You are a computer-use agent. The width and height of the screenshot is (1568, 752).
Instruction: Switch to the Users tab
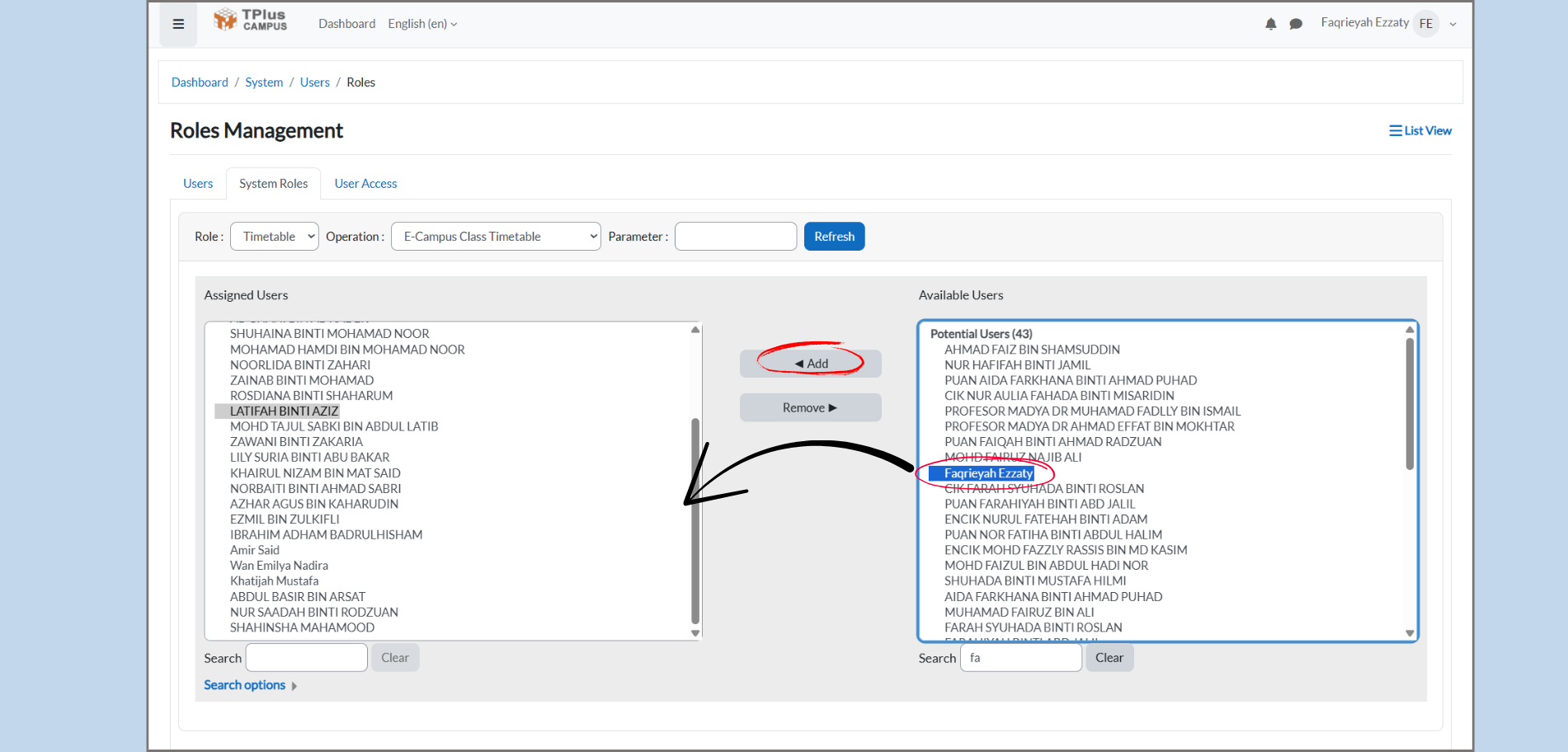point(198,184)
